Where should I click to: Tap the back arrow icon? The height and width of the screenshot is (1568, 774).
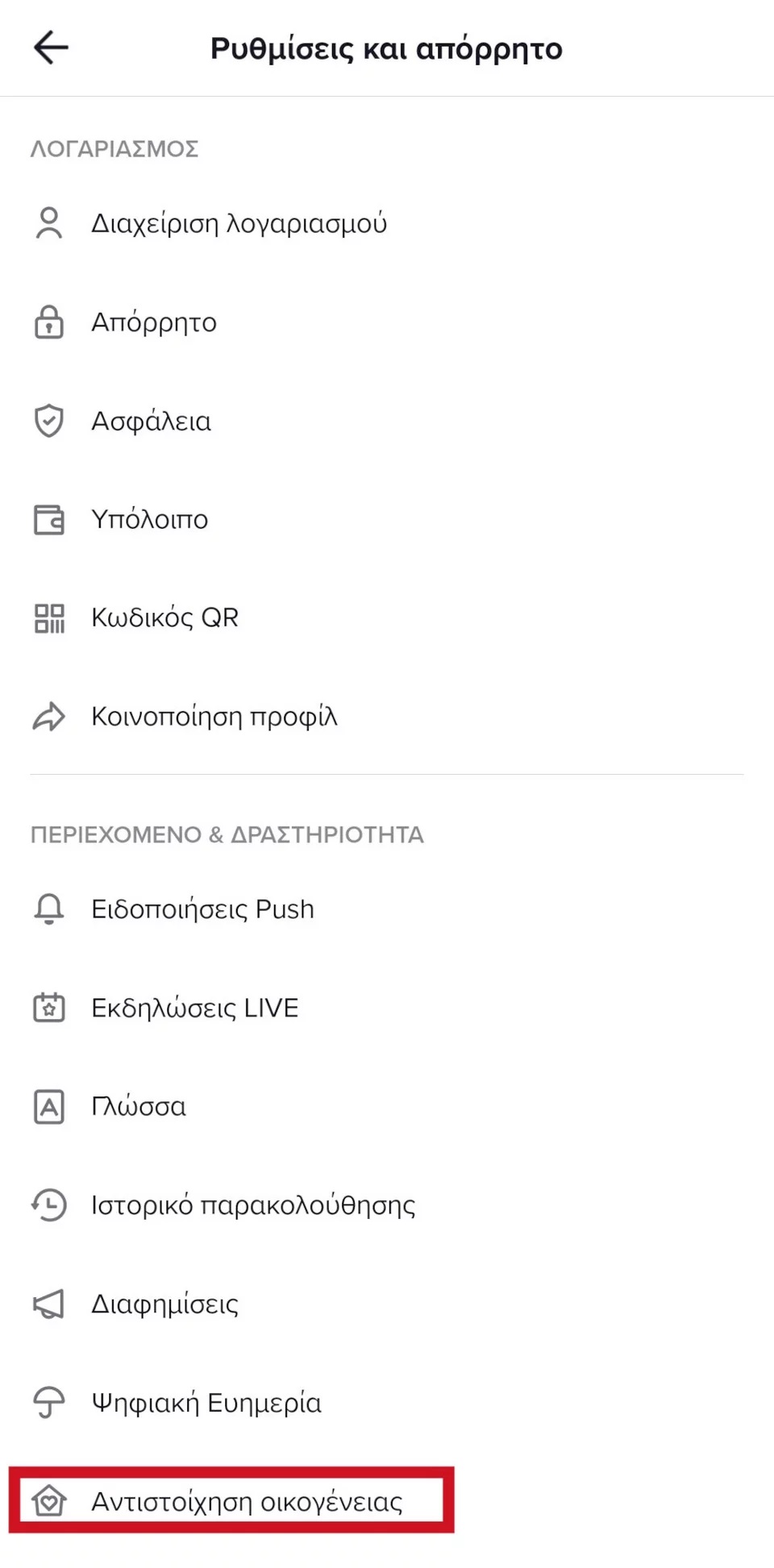(51, 48)
